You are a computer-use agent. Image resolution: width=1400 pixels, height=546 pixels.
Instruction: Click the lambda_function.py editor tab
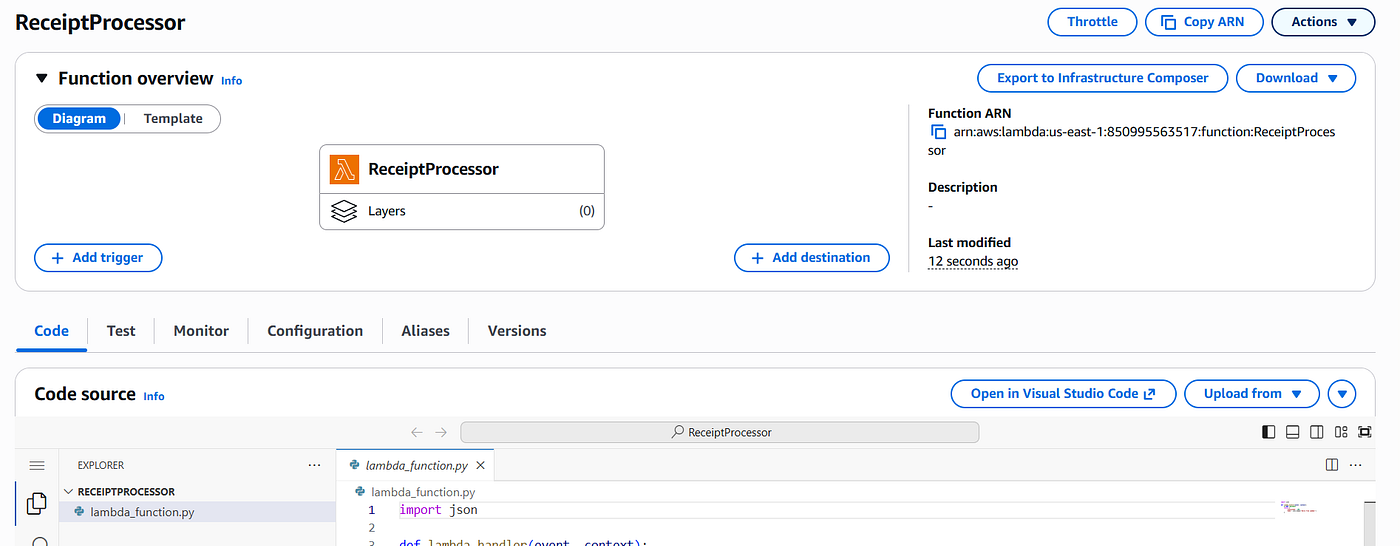click(x=417, y=465)
